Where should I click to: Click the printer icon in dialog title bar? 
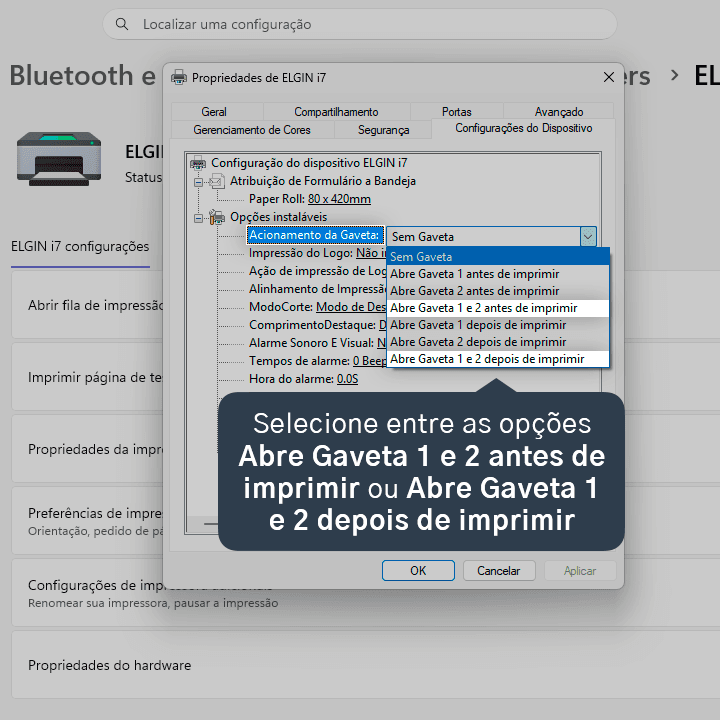pos(179,78)
